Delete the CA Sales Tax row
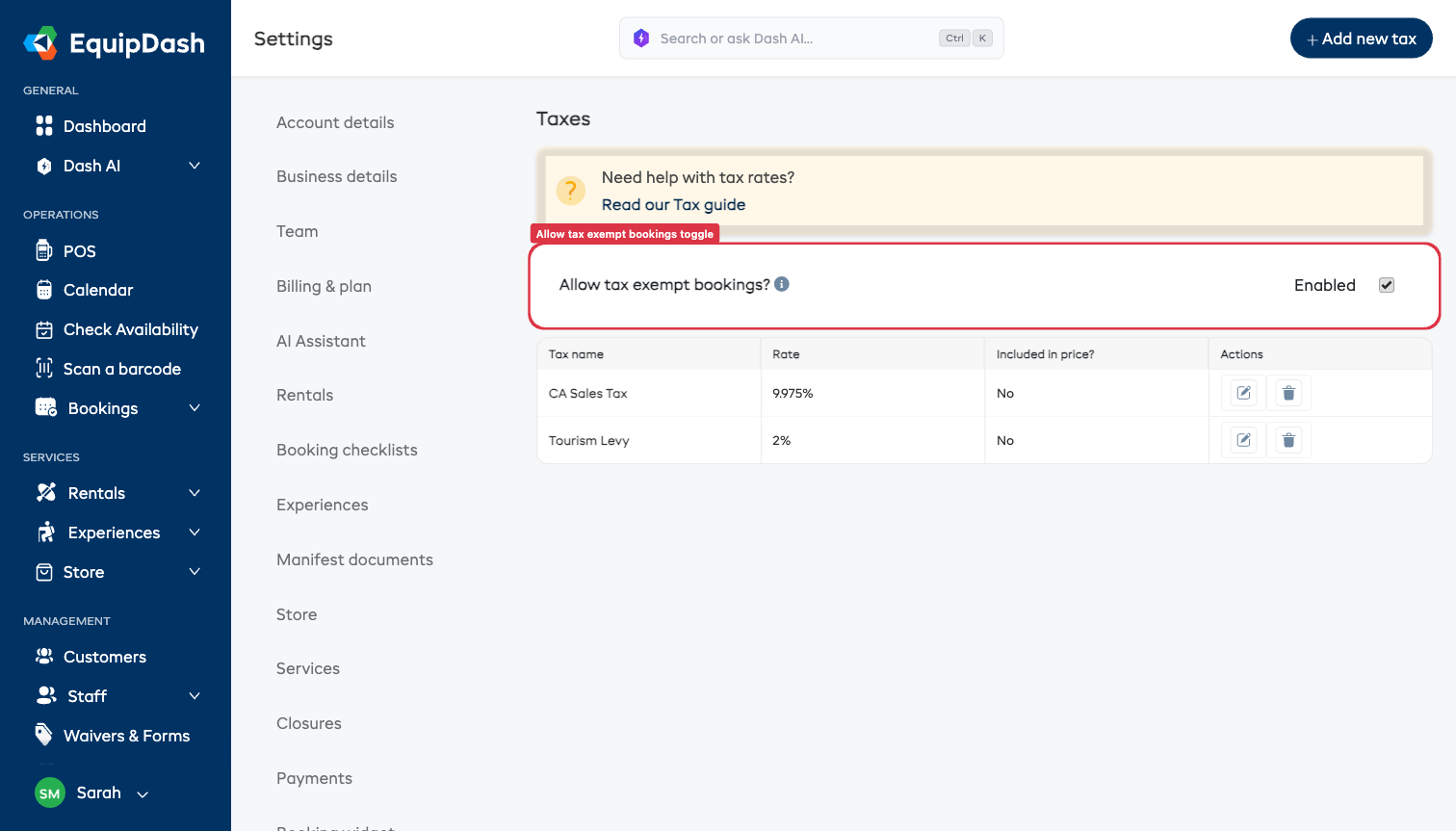This screenshot has height=831, width=1456. click(x=1288, y=393)
